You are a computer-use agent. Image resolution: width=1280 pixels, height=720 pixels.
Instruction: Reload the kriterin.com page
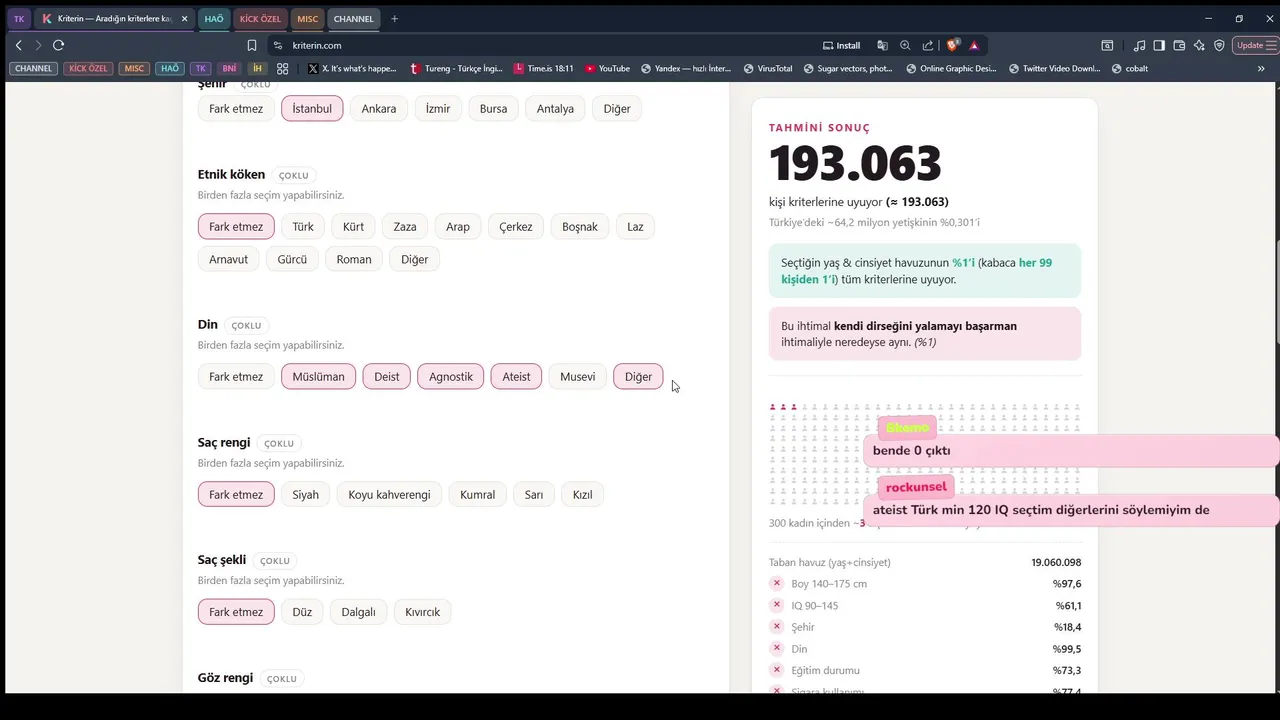pos(58,45)
